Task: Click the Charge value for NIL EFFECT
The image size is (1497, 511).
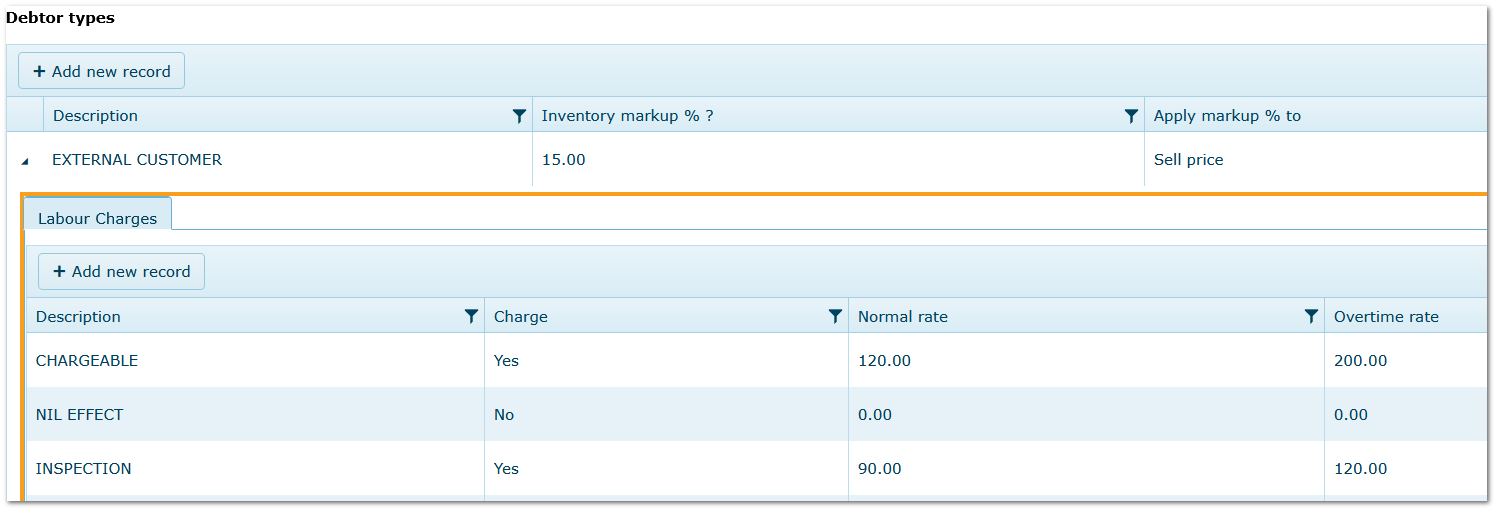Action: tap(504, 415)
